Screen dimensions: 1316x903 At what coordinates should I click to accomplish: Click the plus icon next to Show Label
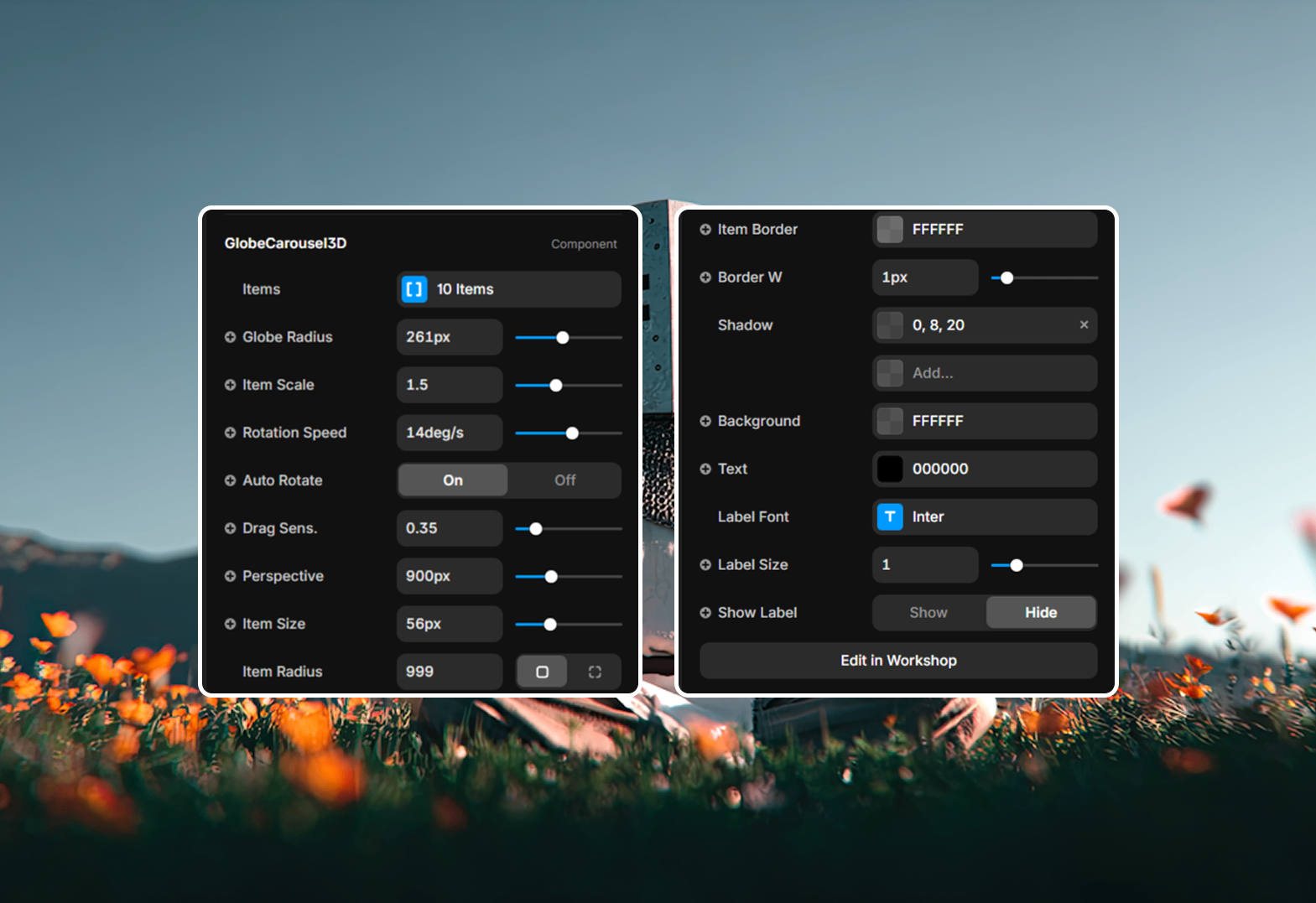[705, 613]
